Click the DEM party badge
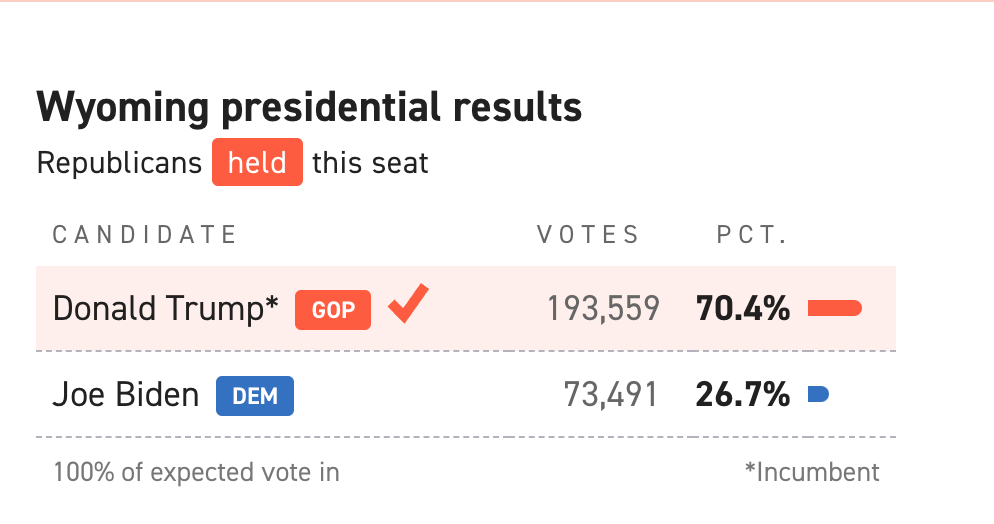This screenshot has height=524, width=994. 255,396
